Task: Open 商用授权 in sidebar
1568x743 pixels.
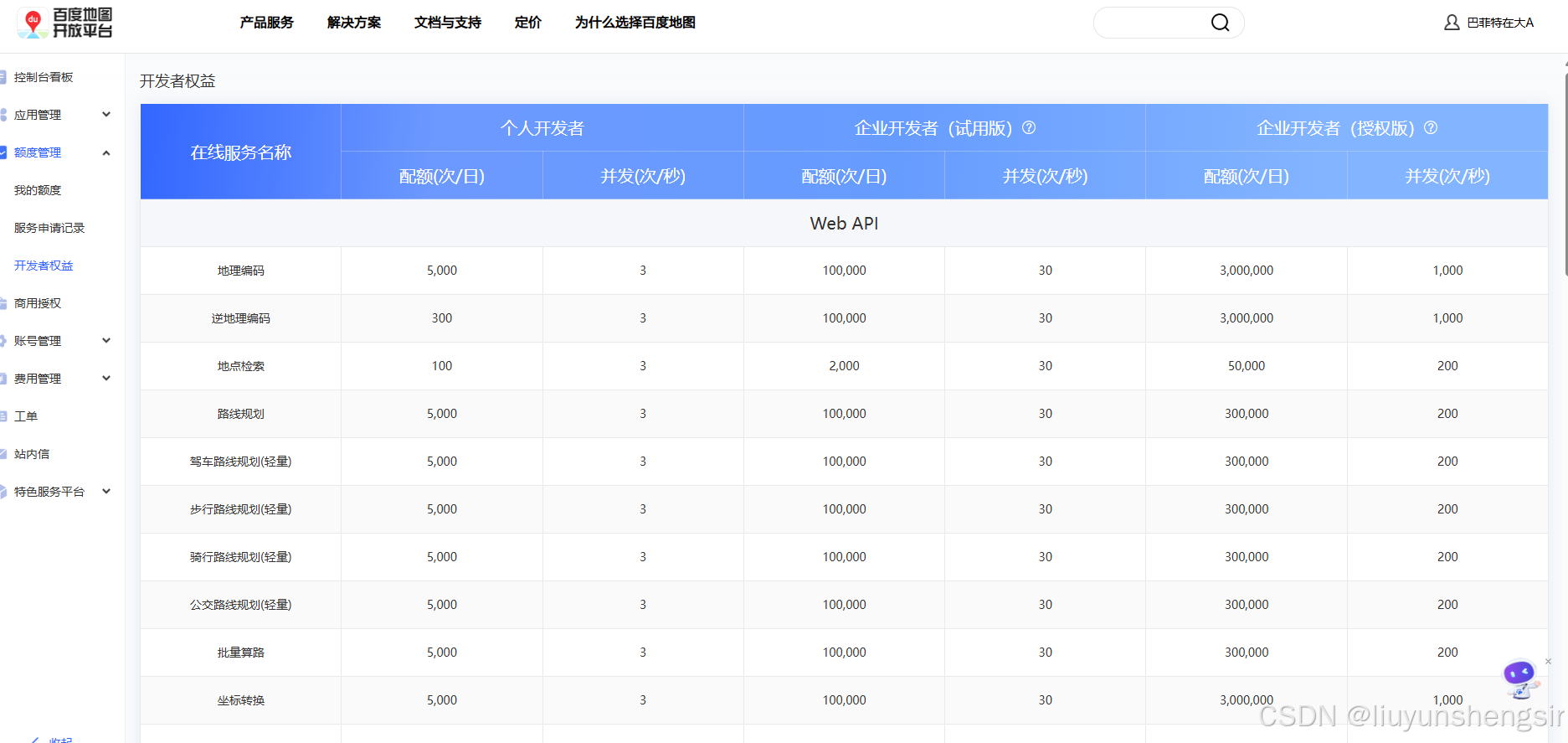Action: coord(38,303)
